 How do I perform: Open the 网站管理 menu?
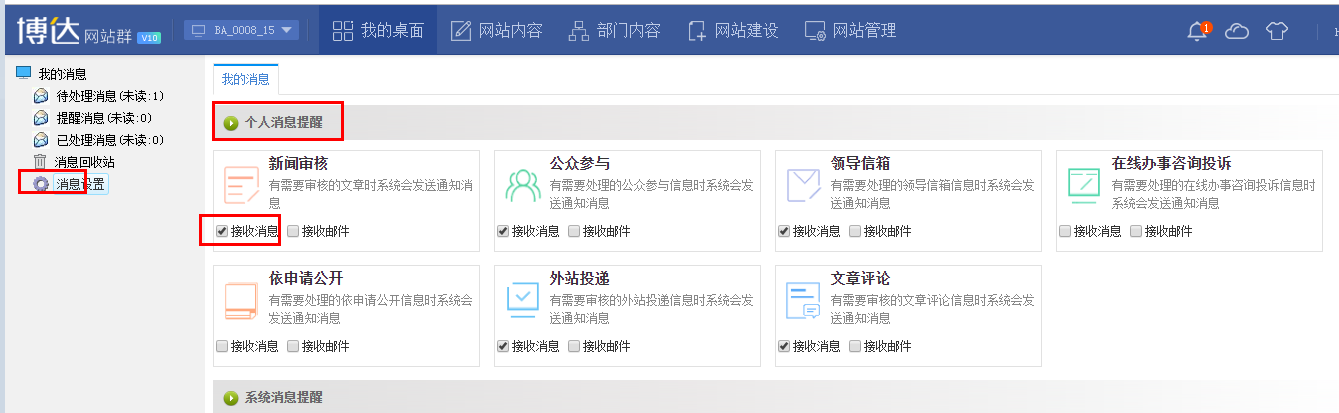[850, 30]
